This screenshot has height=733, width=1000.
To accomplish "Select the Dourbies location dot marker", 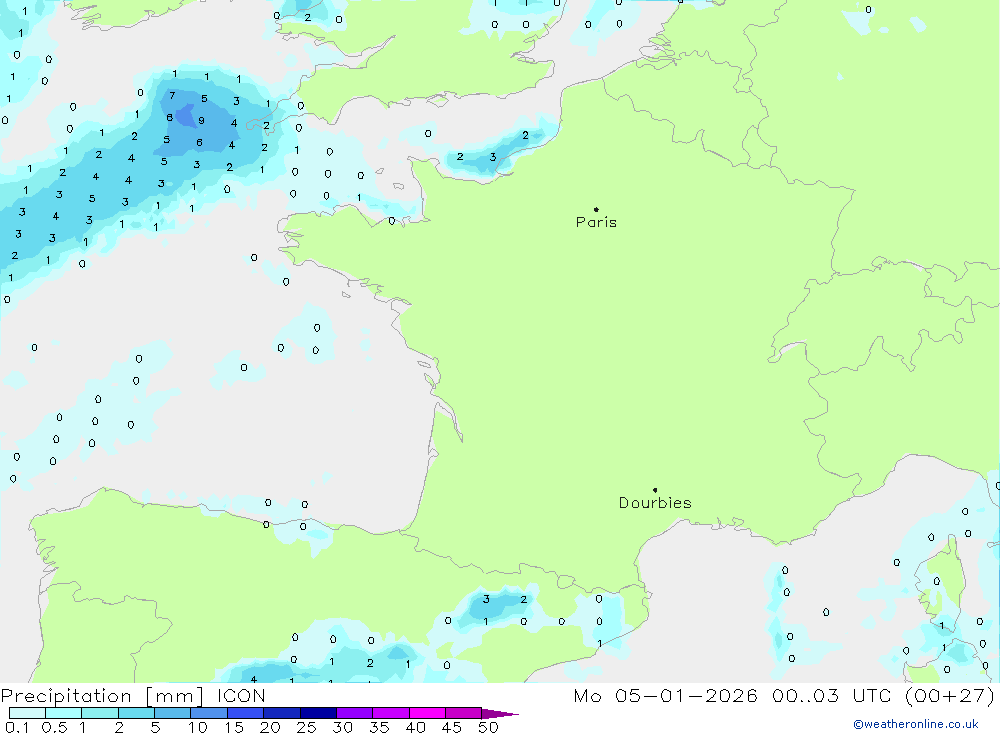I will click(x=655, y=490).
